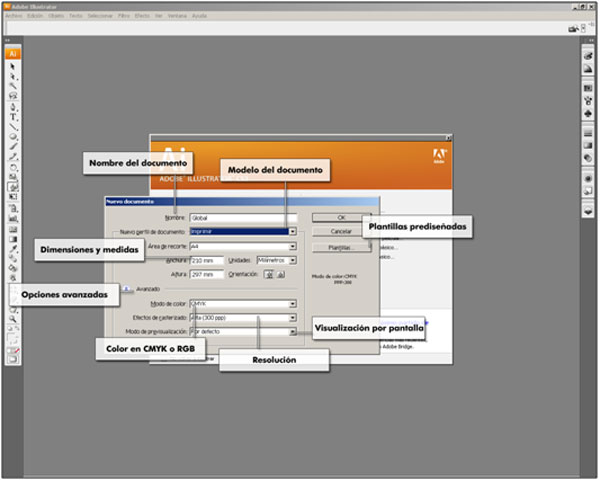Choose the Line Segment tool
The height and width of the screenshot is (480, 600).
point(13,127)
